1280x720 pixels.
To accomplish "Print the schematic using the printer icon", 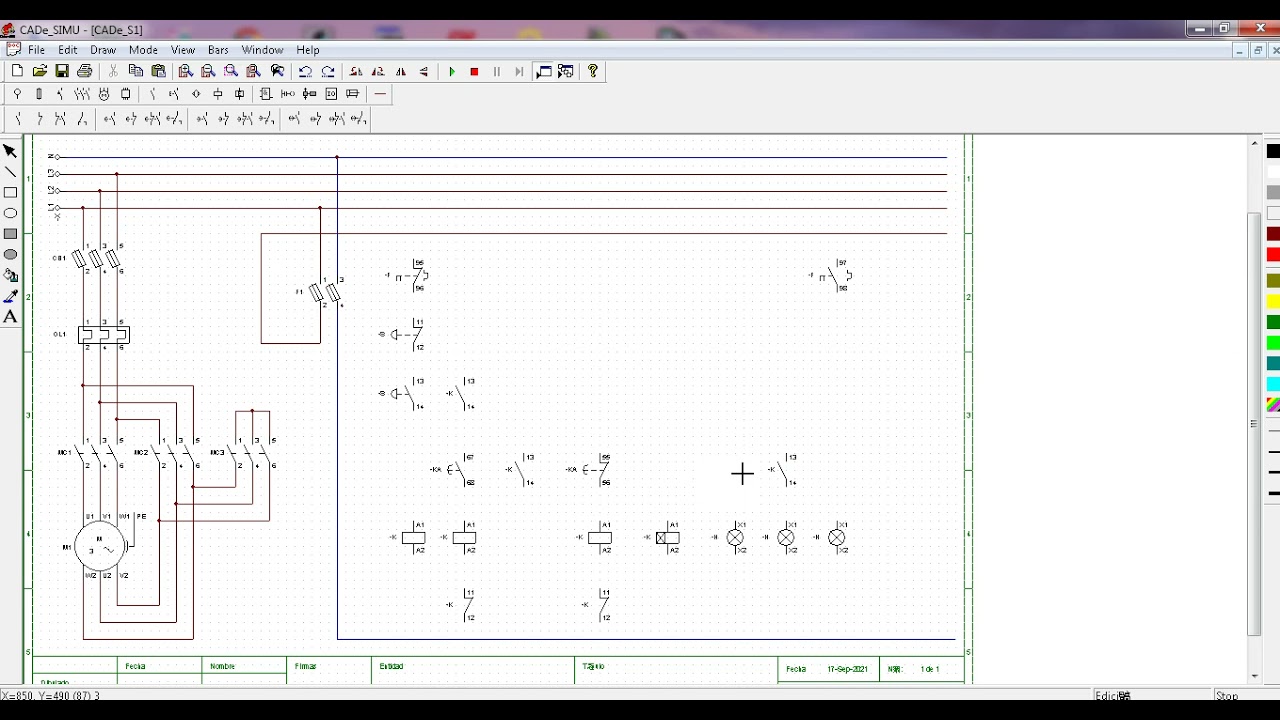I will click(85, 71).
